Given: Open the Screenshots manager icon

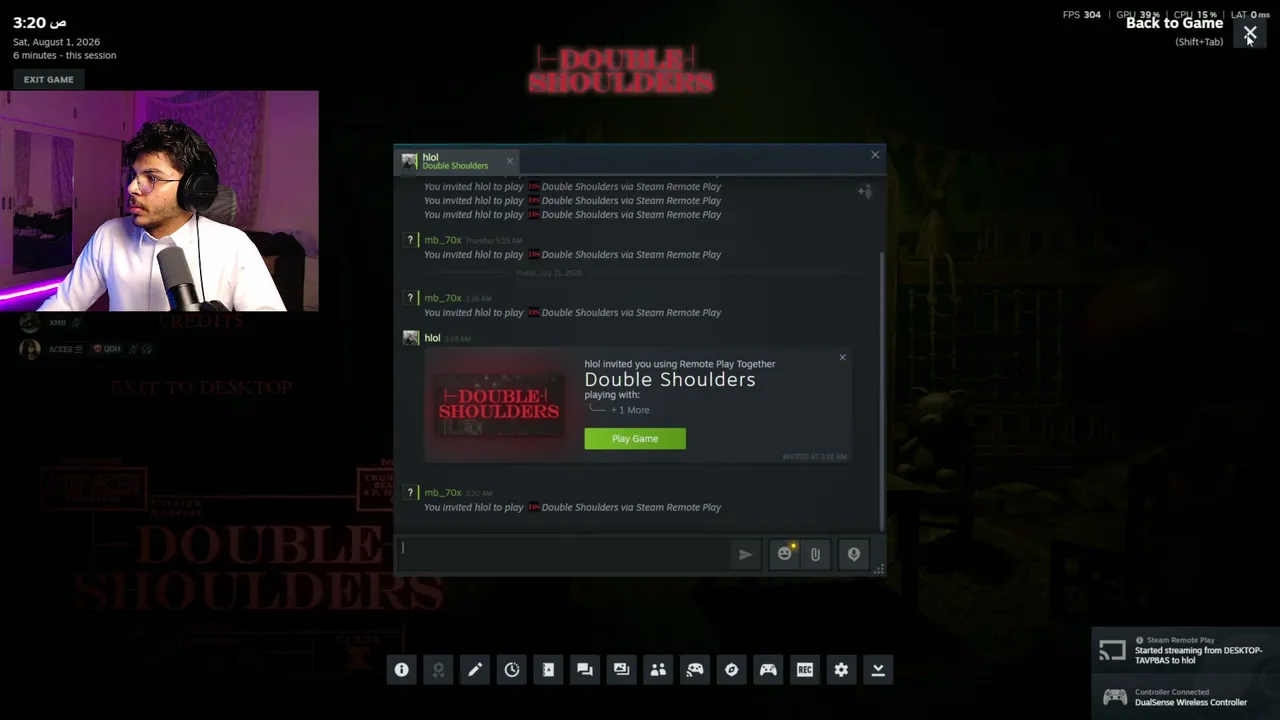Looking at the screenshot, I should [621, 670].
